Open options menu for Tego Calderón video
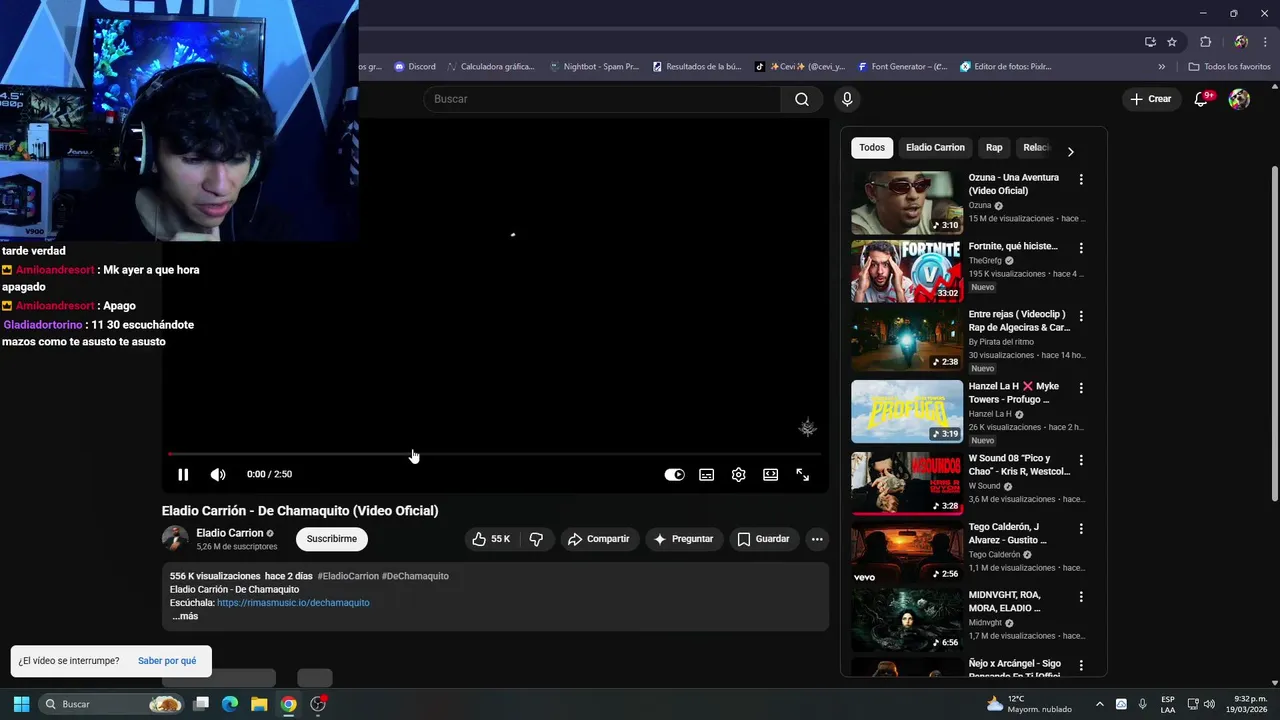The image size is (1280, 720). pyautogui.click(x=1081, y=528)
